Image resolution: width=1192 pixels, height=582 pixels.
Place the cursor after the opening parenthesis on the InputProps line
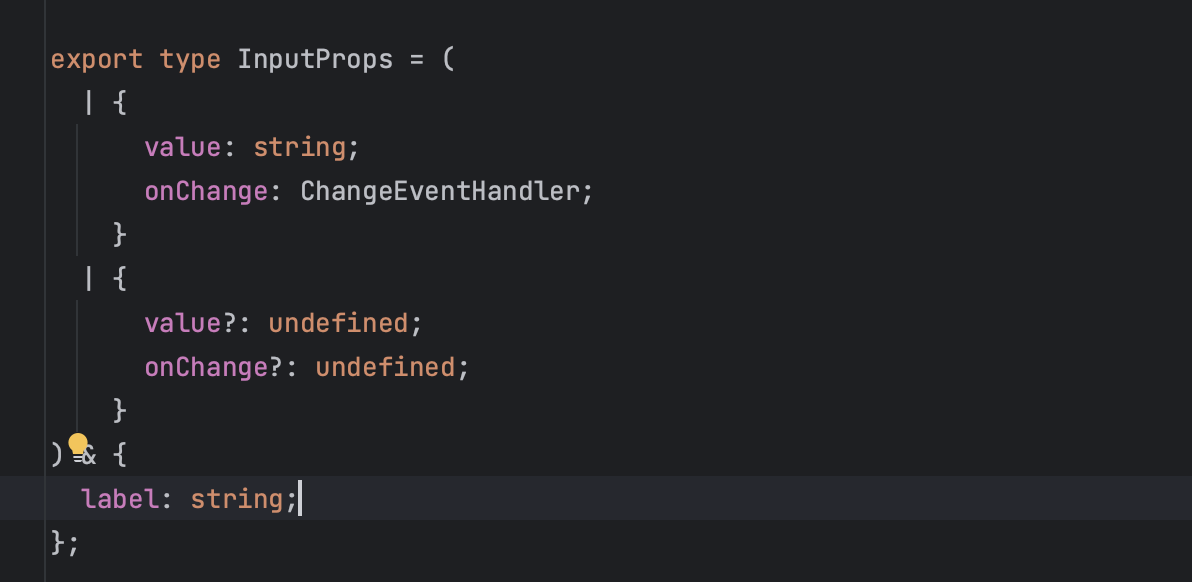(x=456, y=59)
